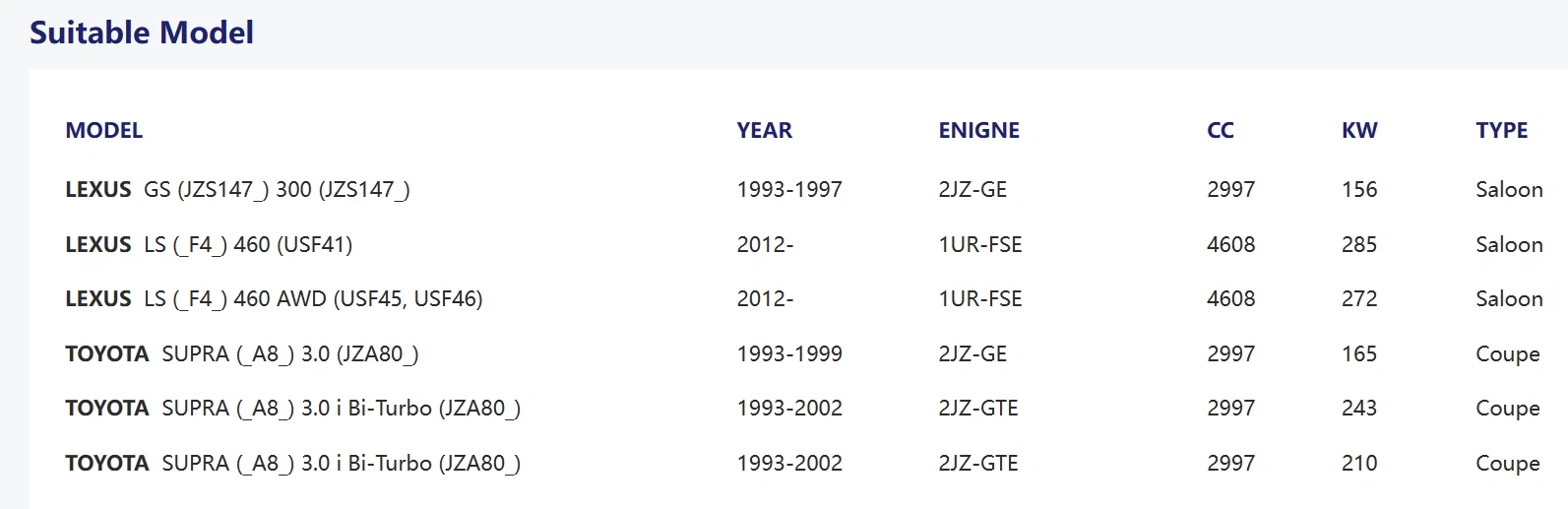Click the YEAR column header

point(764,131)
